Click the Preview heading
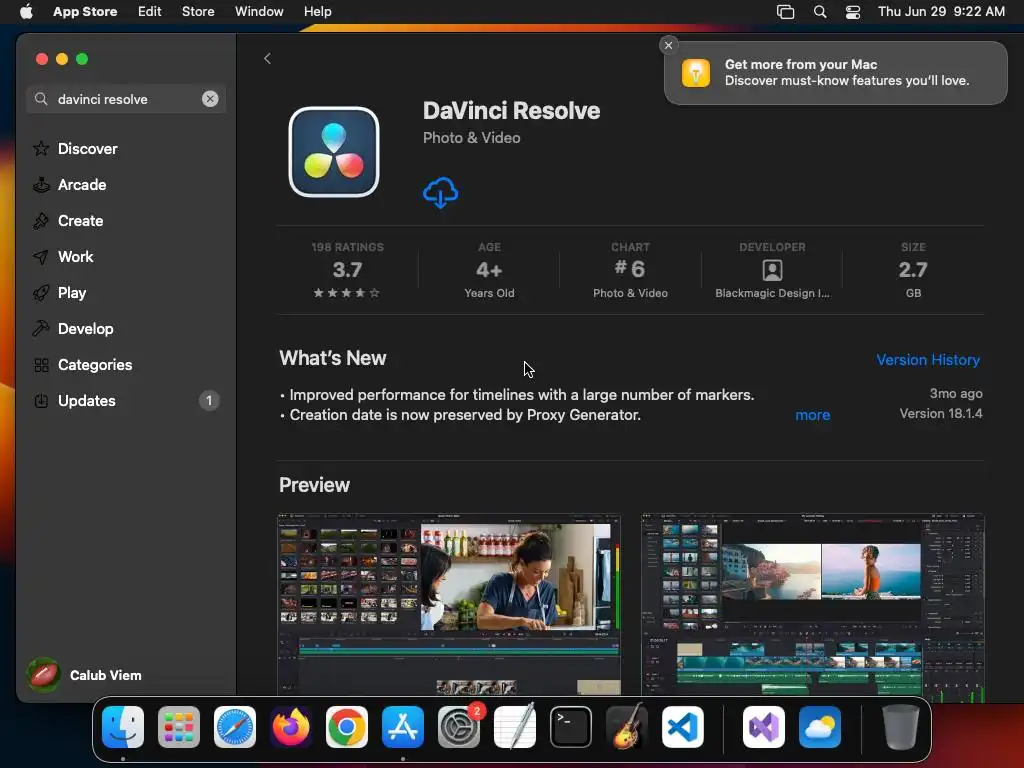 point(314,485)
